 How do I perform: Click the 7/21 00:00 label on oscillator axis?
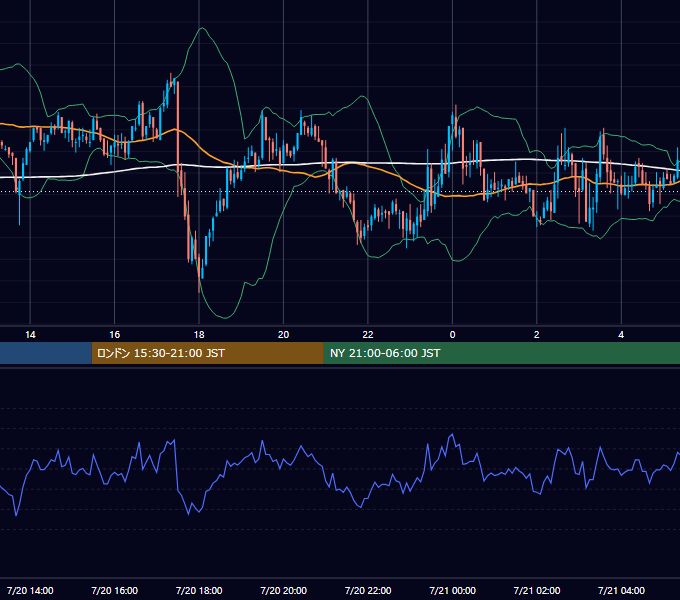pos(452,590)
